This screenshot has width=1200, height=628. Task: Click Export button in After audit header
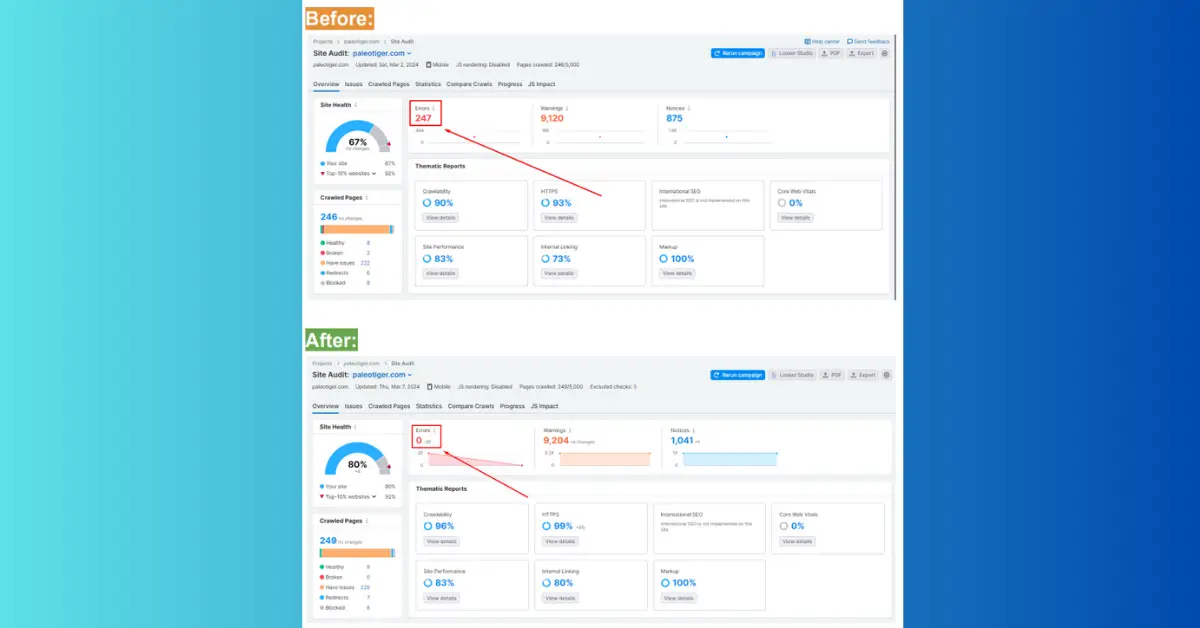(x=862, y=375)
